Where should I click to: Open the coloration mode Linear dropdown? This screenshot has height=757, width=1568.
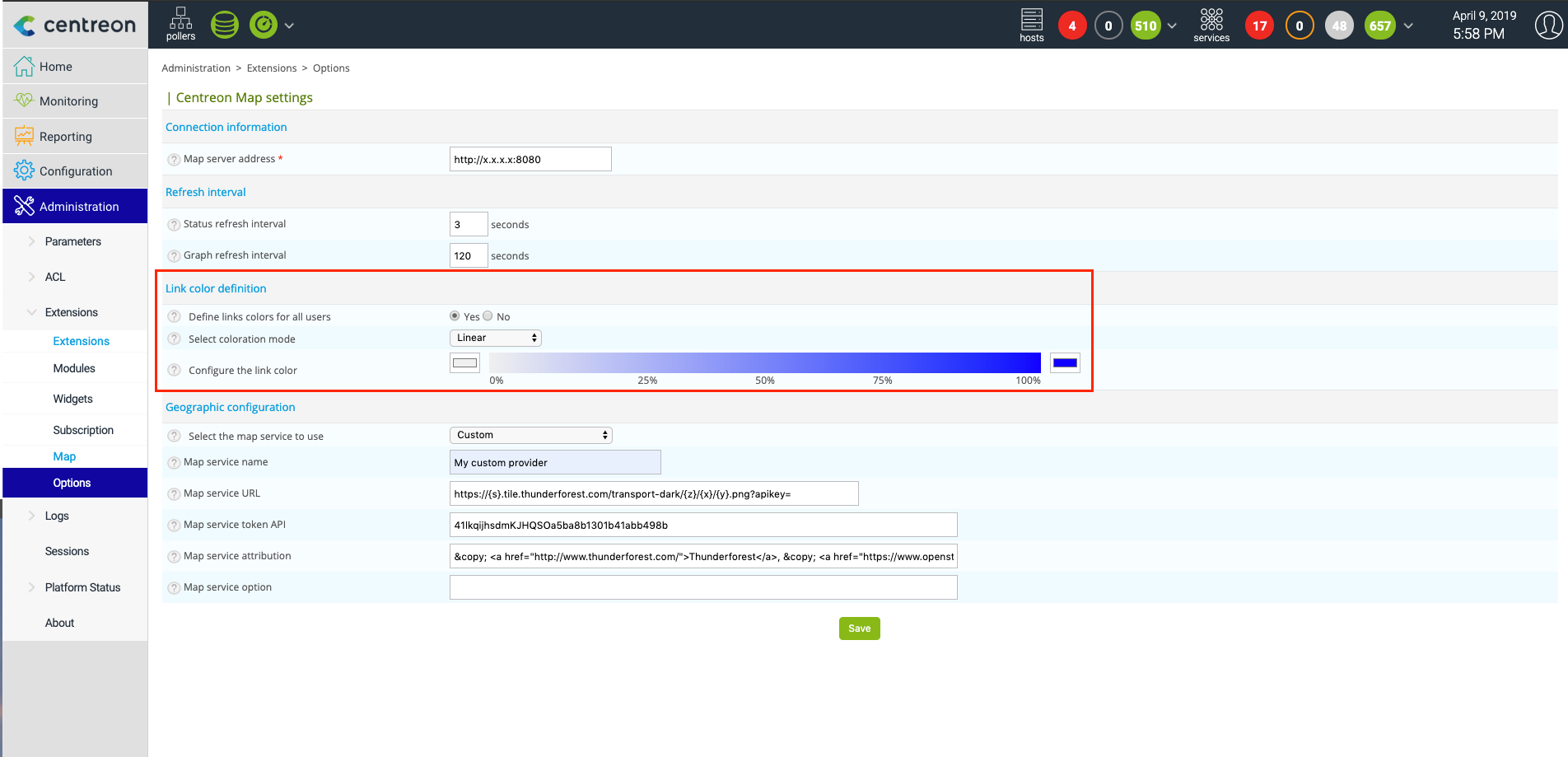click(x=496, y=338)
